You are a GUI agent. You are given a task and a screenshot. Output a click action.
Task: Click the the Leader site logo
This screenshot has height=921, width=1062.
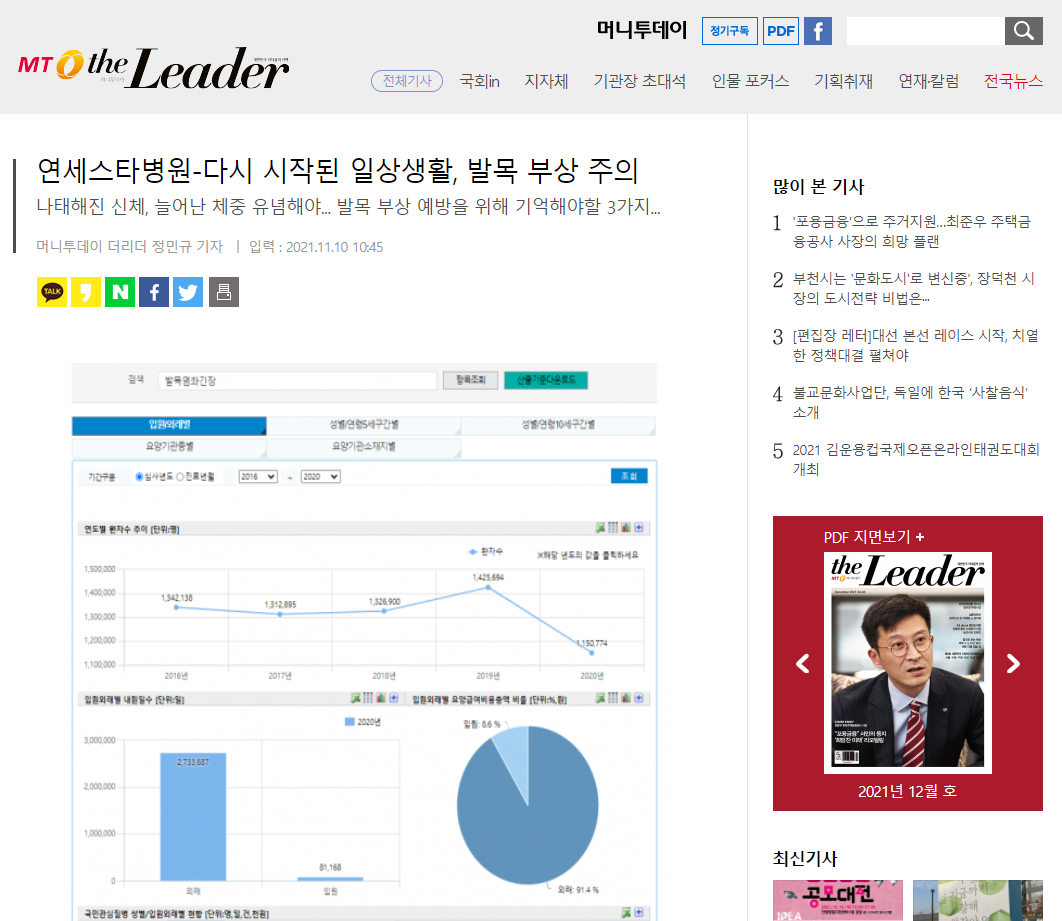[154, 68]
